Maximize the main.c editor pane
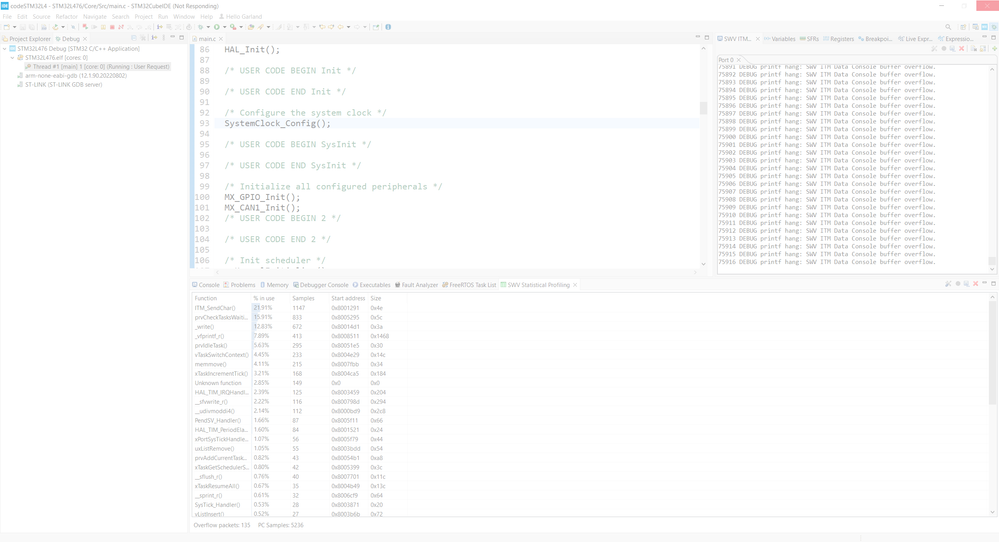Image resolution: width=999 pixels, height=542 pixels. (707, 38)
